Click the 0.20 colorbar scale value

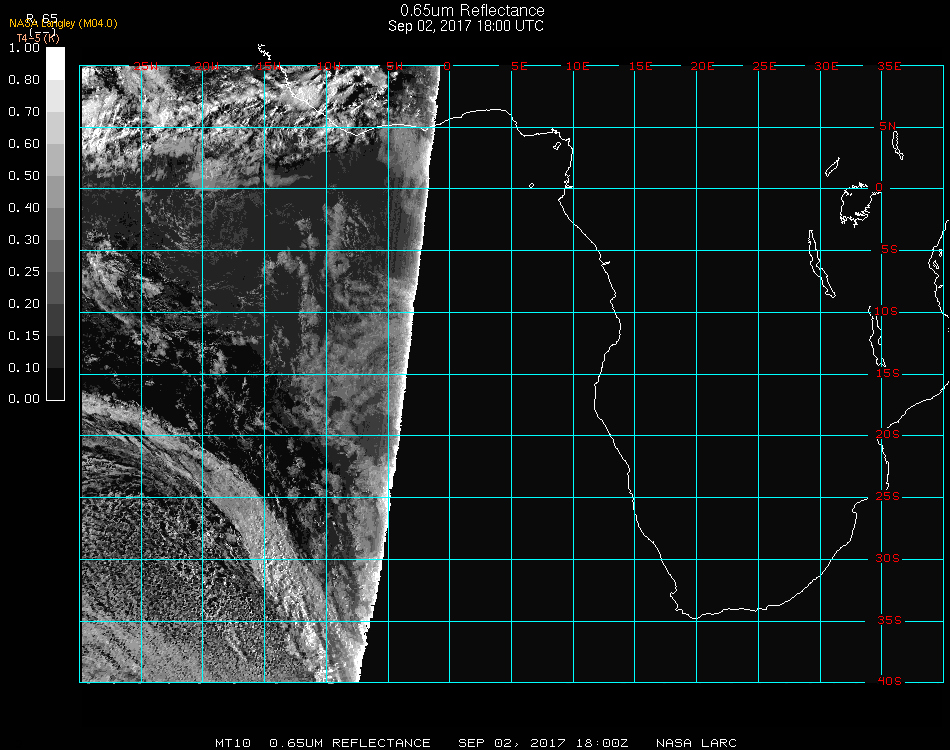tap(24, 304)
